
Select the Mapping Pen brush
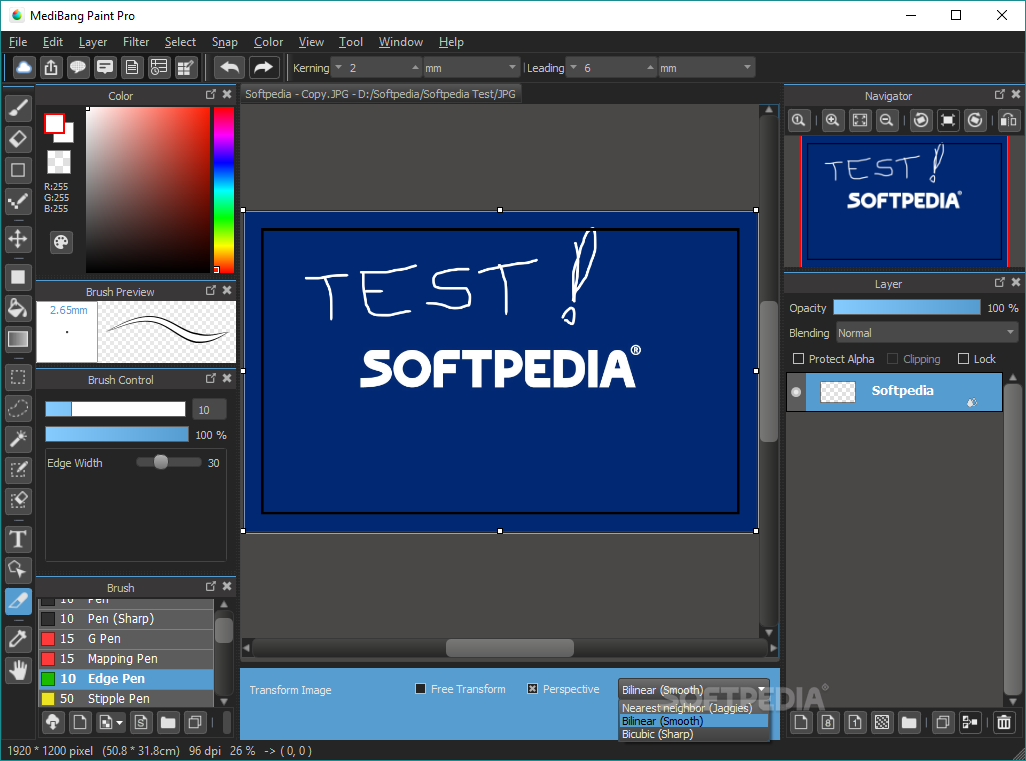126,658
